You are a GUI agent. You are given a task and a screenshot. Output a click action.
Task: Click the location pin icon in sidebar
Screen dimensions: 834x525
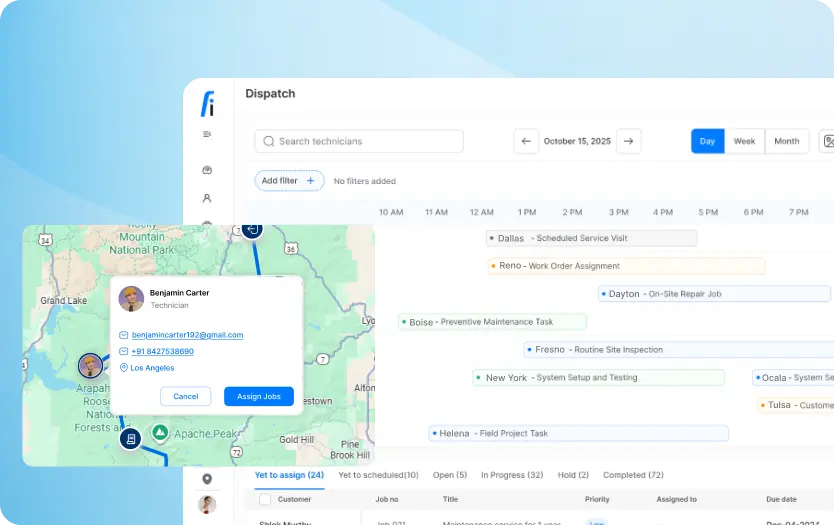(207, 479)
